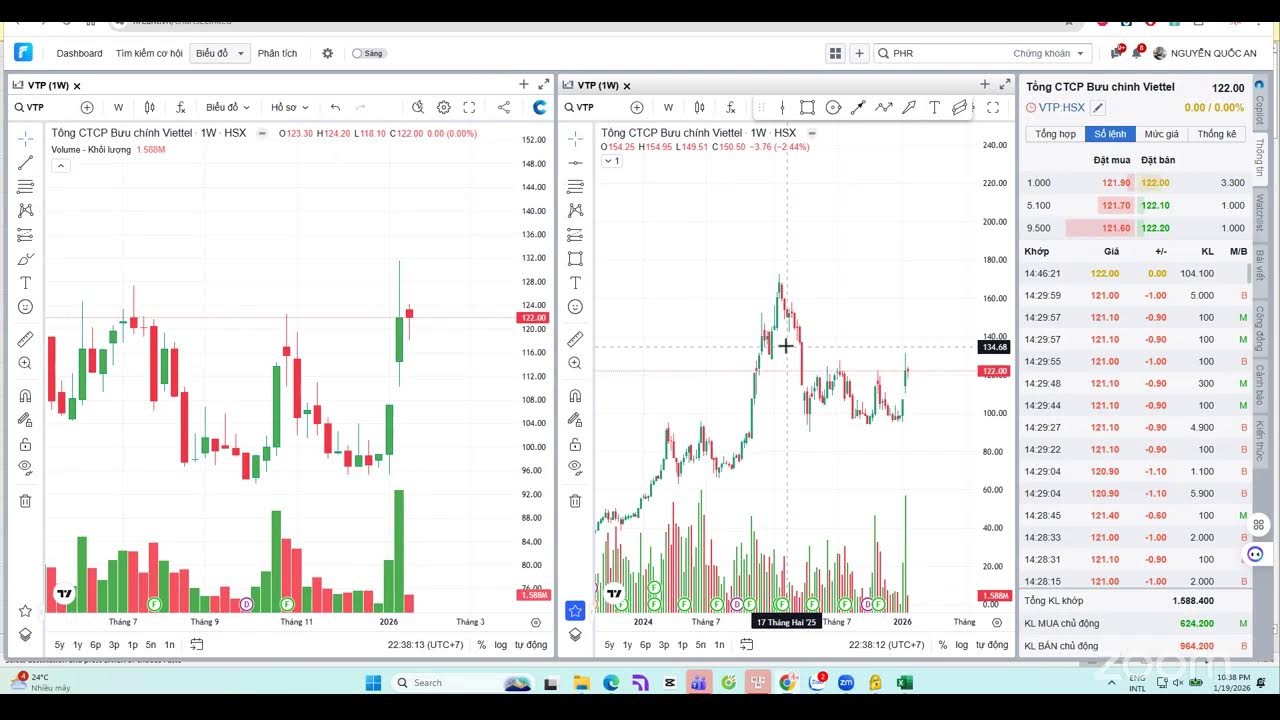Open candle chart style in left chart

[150, 107]
